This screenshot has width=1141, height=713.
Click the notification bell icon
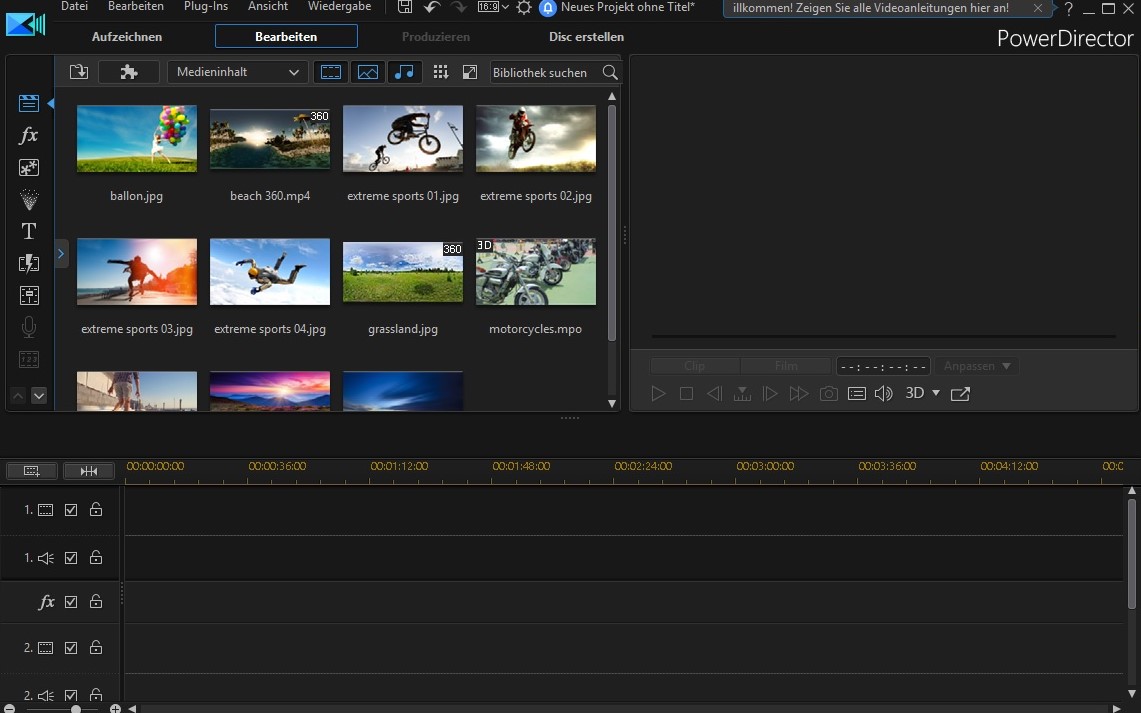point(548,8)
